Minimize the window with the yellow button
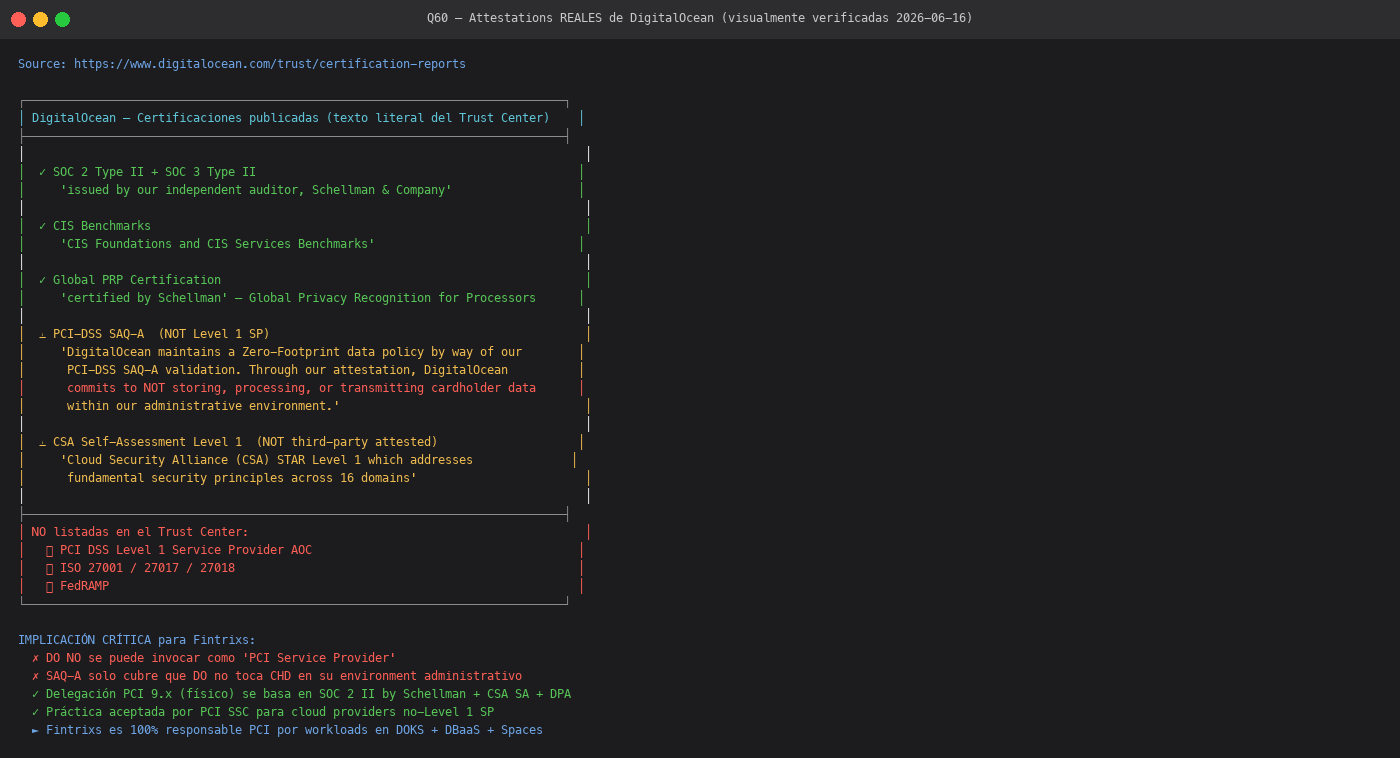This screenshot has height=758, width=1400. point(40,19)
